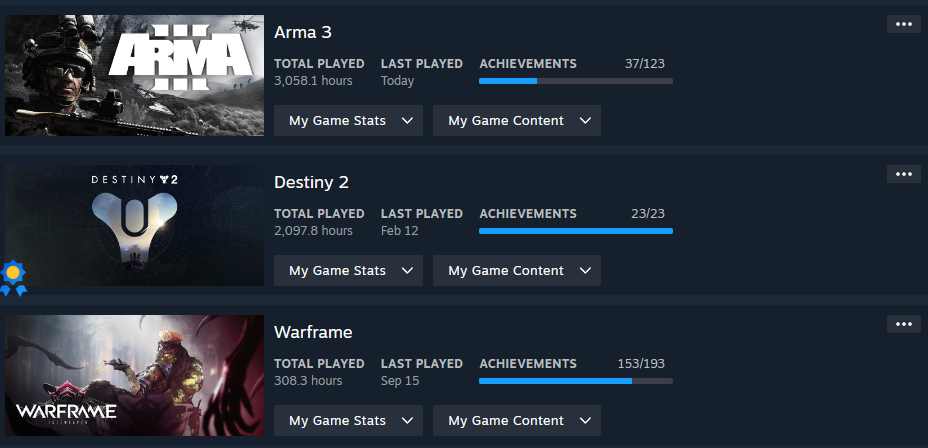Screen dimensions: 928x448
Task: Open the Destiny 2 game title link
Action: [x=311, y=182]
